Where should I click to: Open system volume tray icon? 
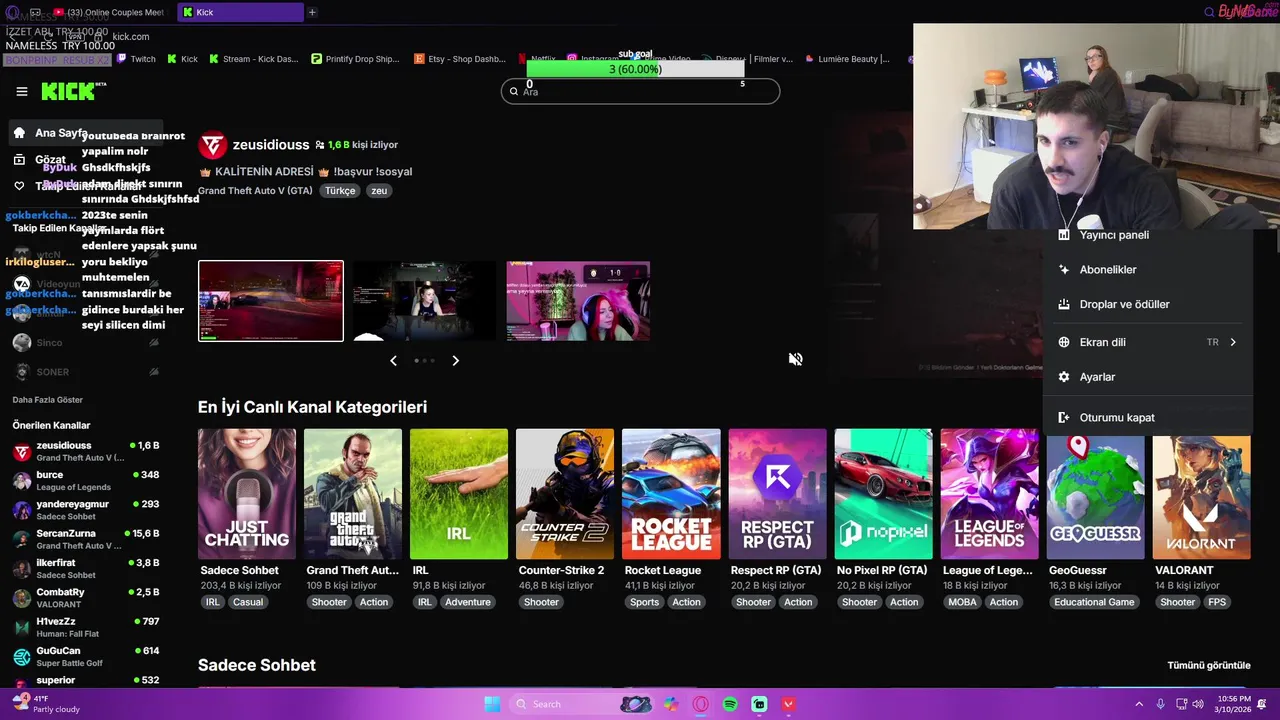(x=1199, y=704)
